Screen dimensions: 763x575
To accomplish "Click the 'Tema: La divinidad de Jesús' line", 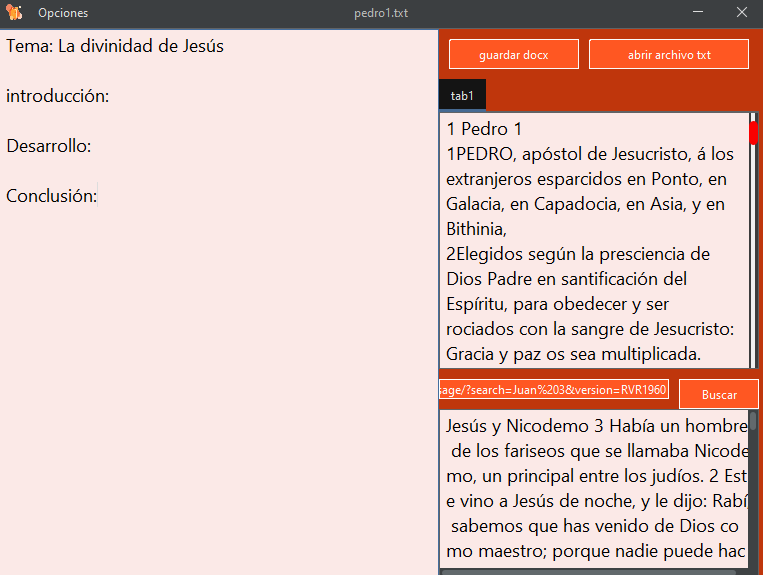I will (115, 46).
